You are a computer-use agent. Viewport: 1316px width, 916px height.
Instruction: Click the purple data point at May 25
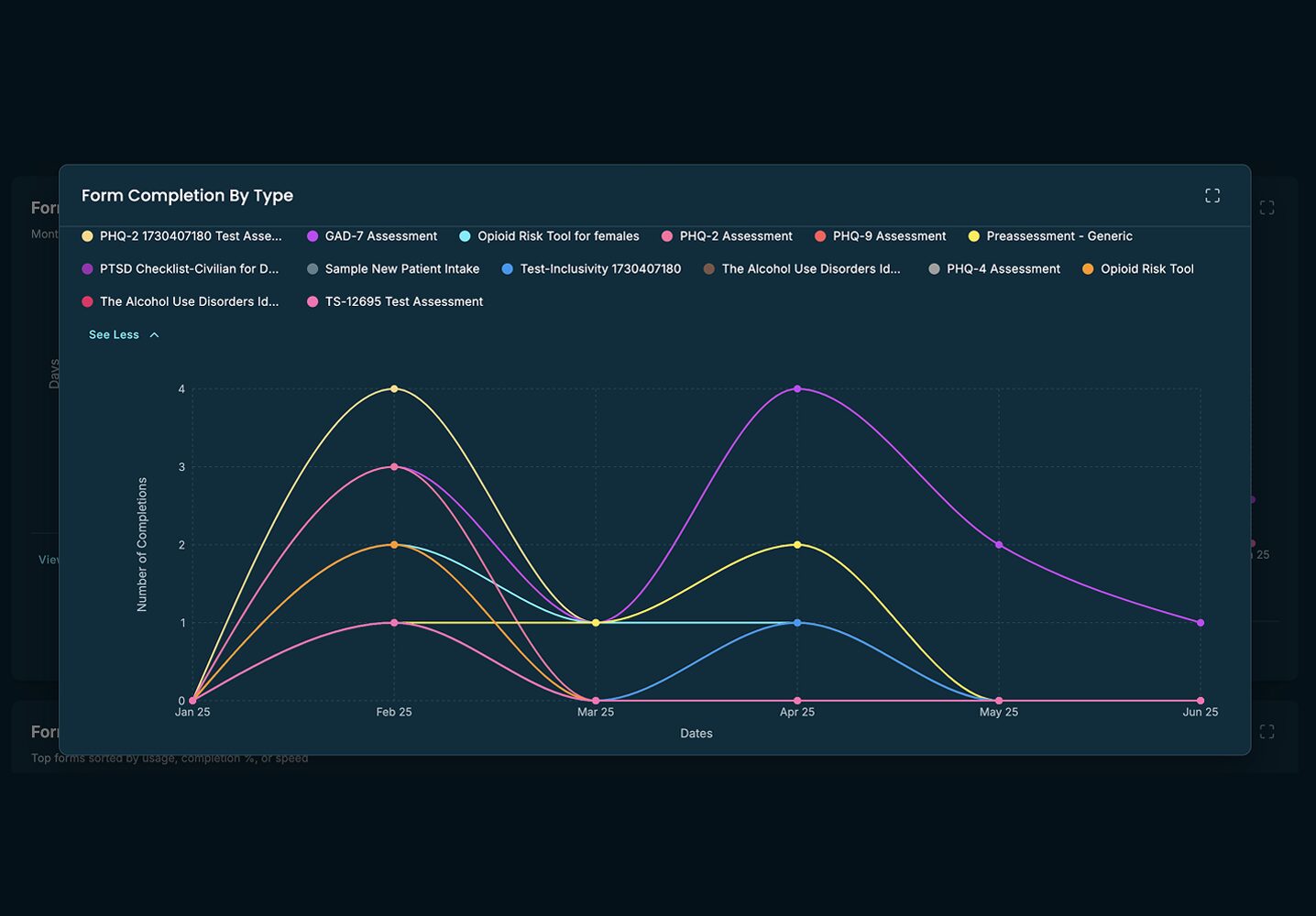[x=999, y=545]
